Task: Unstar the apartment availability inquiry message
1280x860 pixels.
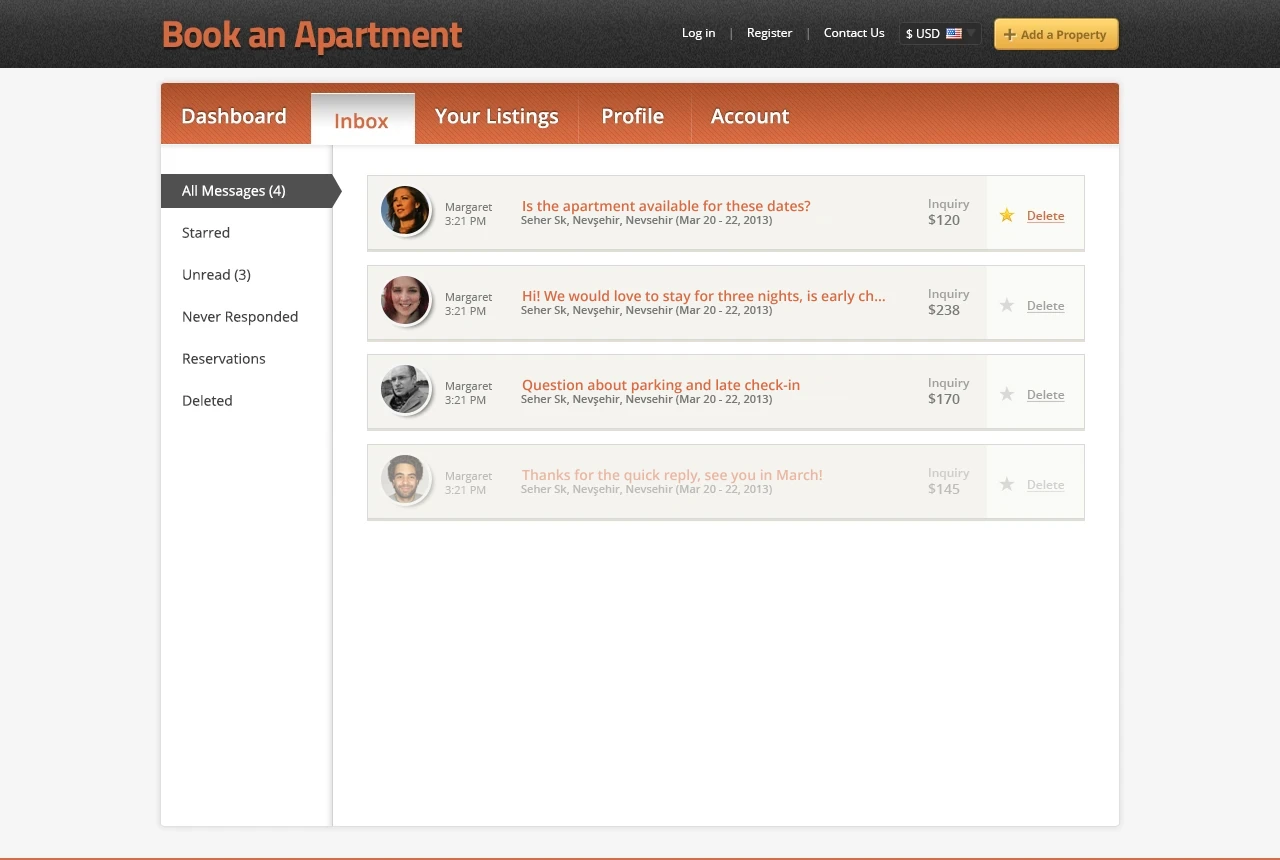Action: click(x=1007, y=215)
